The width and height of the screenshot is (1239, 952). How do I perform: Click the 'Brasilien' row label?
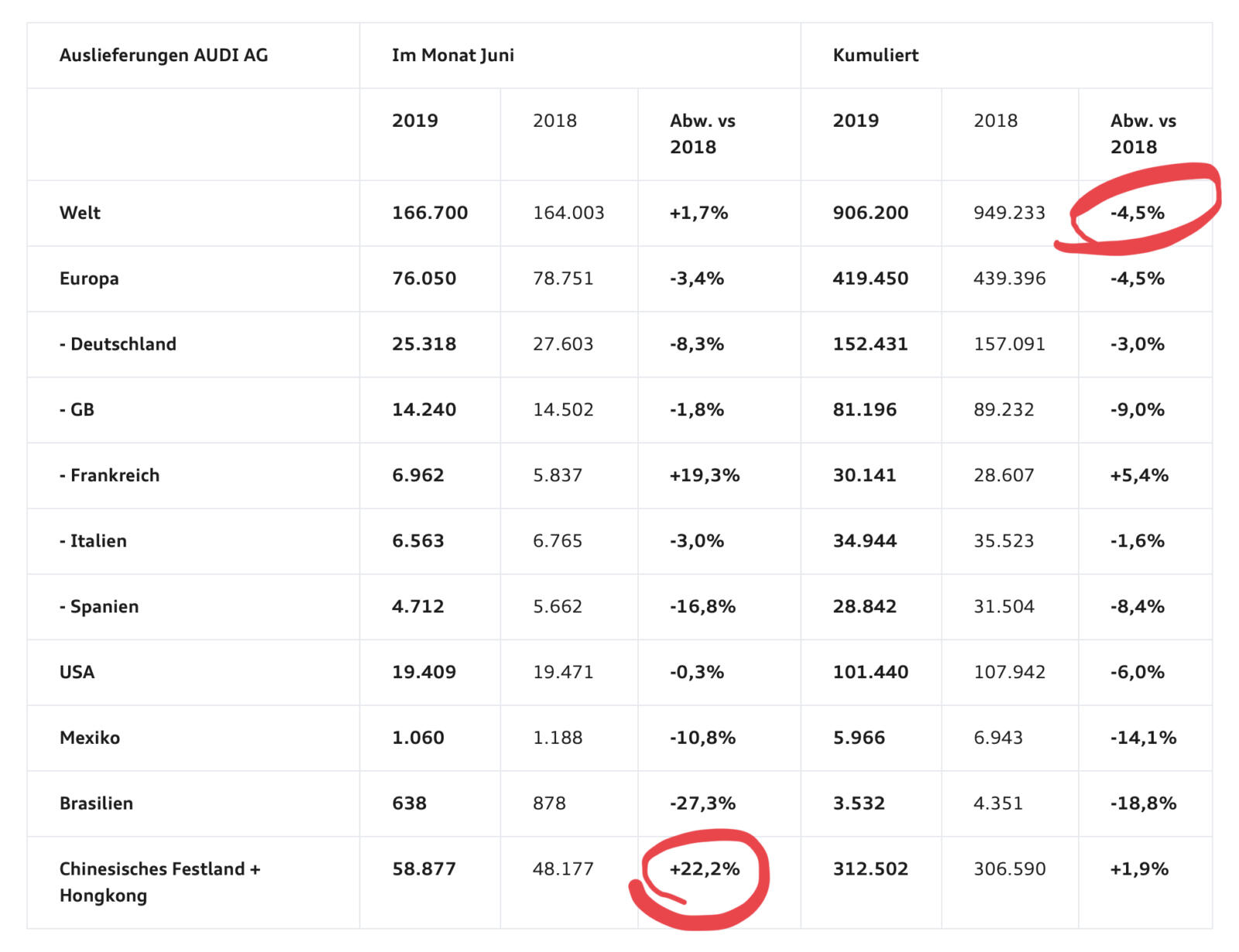tap(96, 803)
